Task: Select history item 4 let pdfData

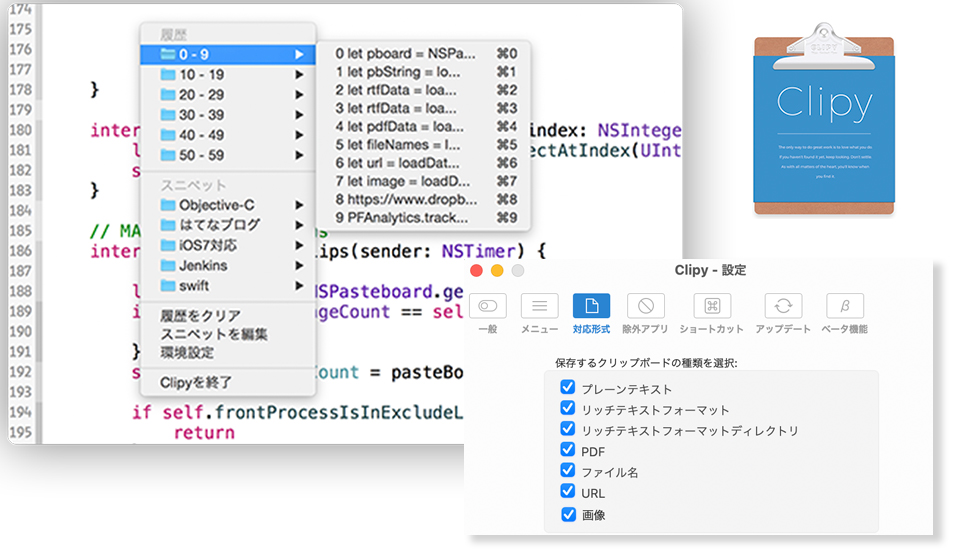Action: [426, 127]
